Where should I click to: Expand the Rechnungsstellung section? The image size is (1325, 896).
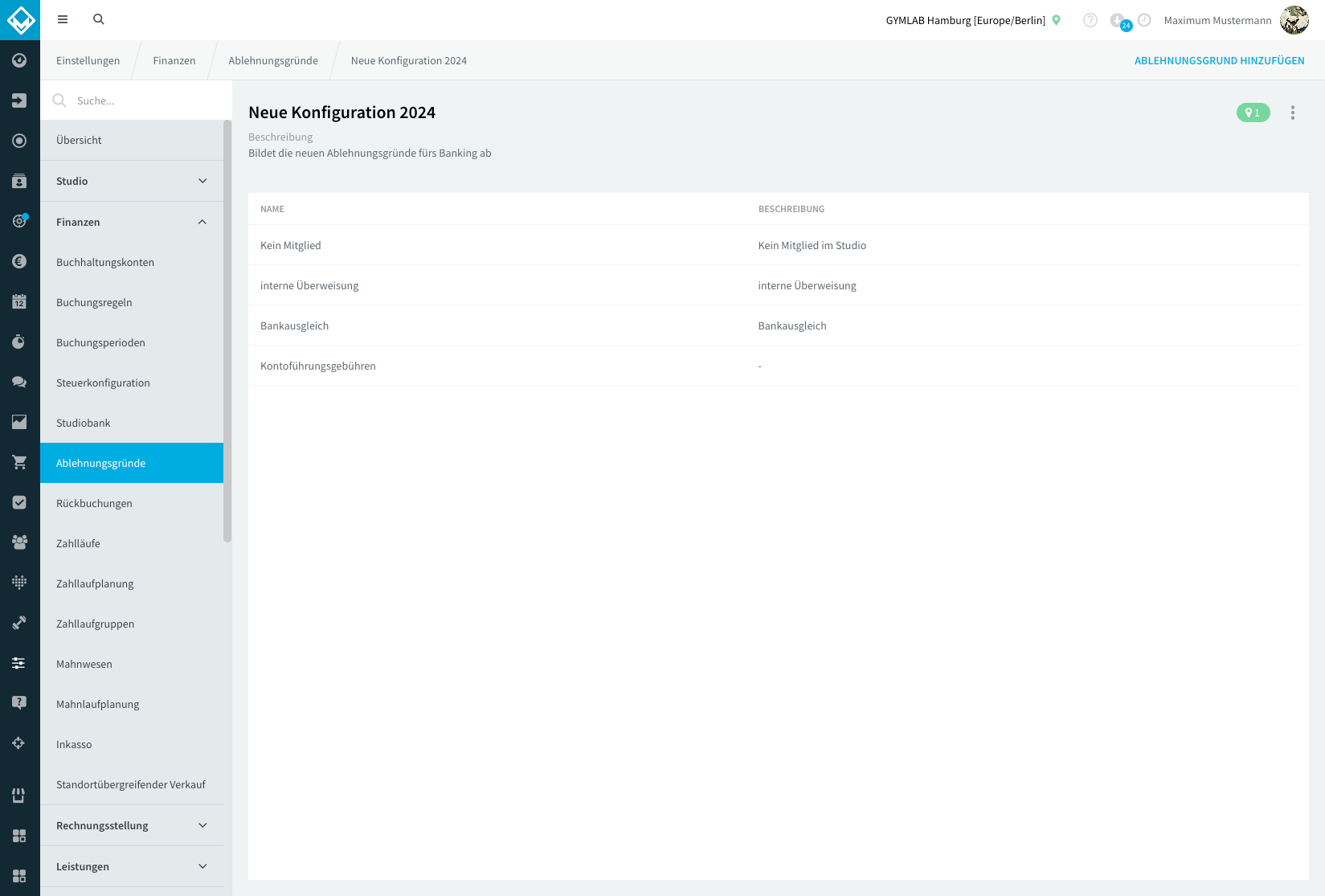click(132, 825)
